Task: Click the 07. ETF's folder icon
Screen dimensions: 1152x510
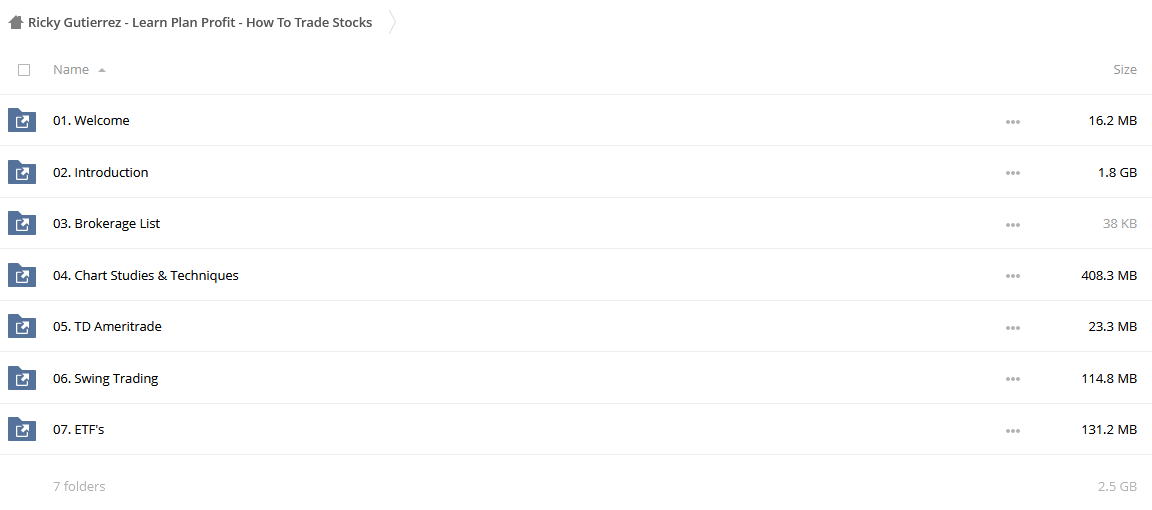Action: (x=22, y=429)
